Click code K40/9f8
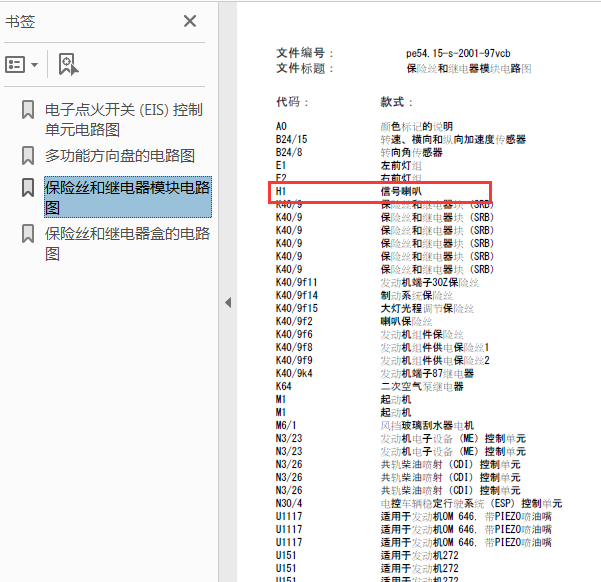The height and width of the screenshot is (582, 601). point(294,347)
